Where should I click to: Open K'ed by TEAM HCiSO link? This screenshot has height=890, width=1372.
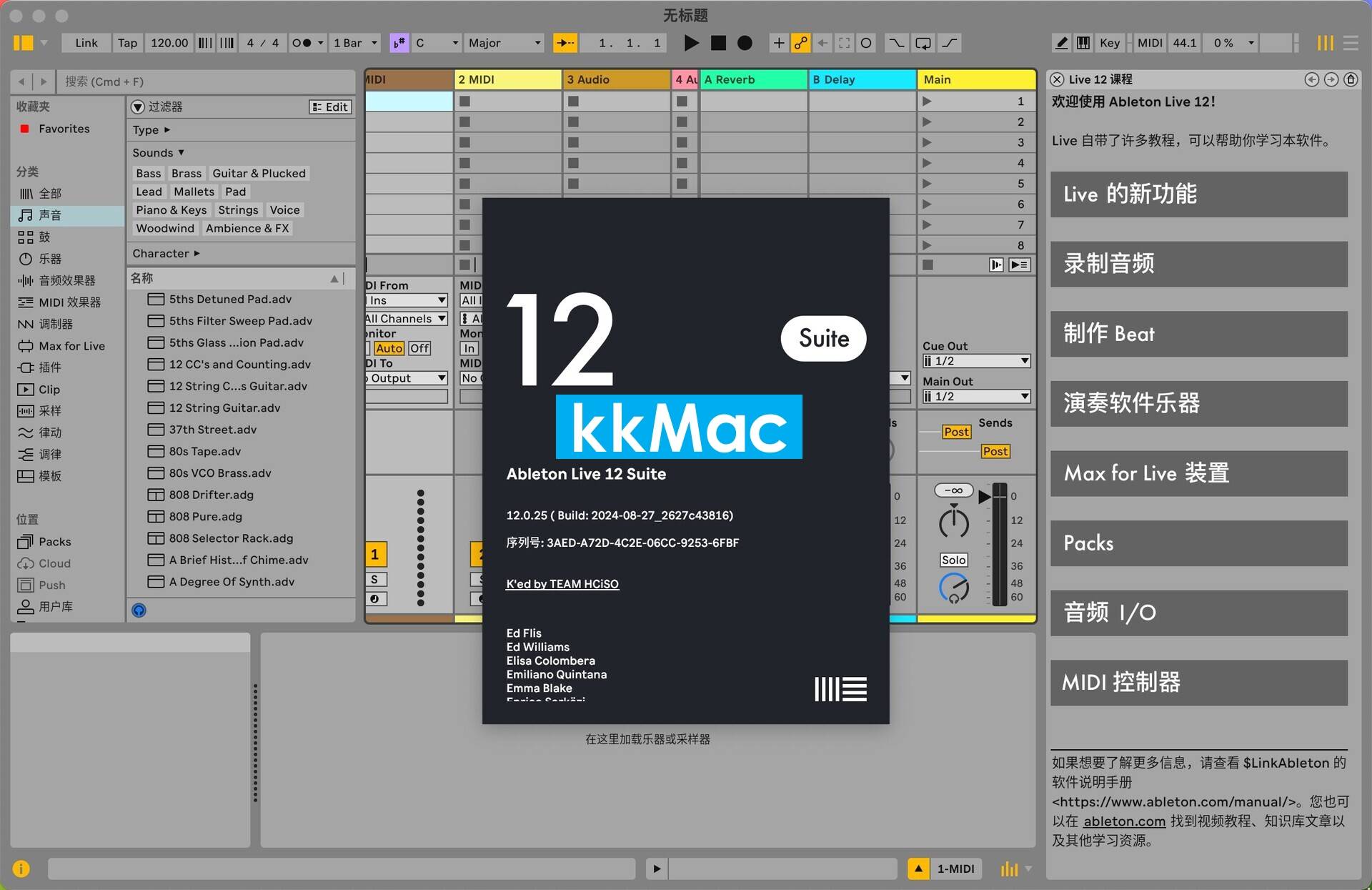(x=562, y=584)
